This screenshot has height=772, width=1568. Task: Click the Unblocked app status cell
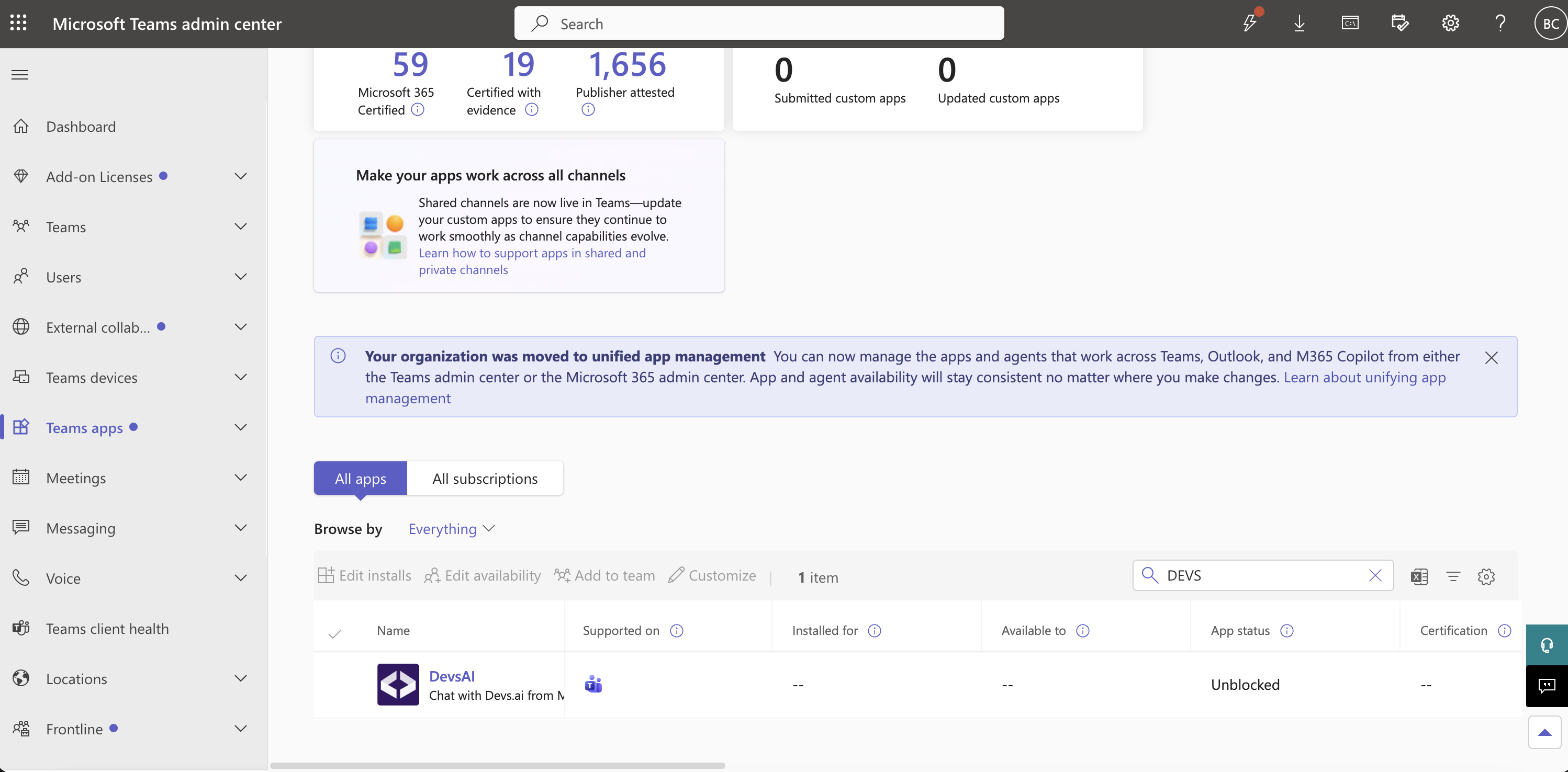coord(1246,685)
